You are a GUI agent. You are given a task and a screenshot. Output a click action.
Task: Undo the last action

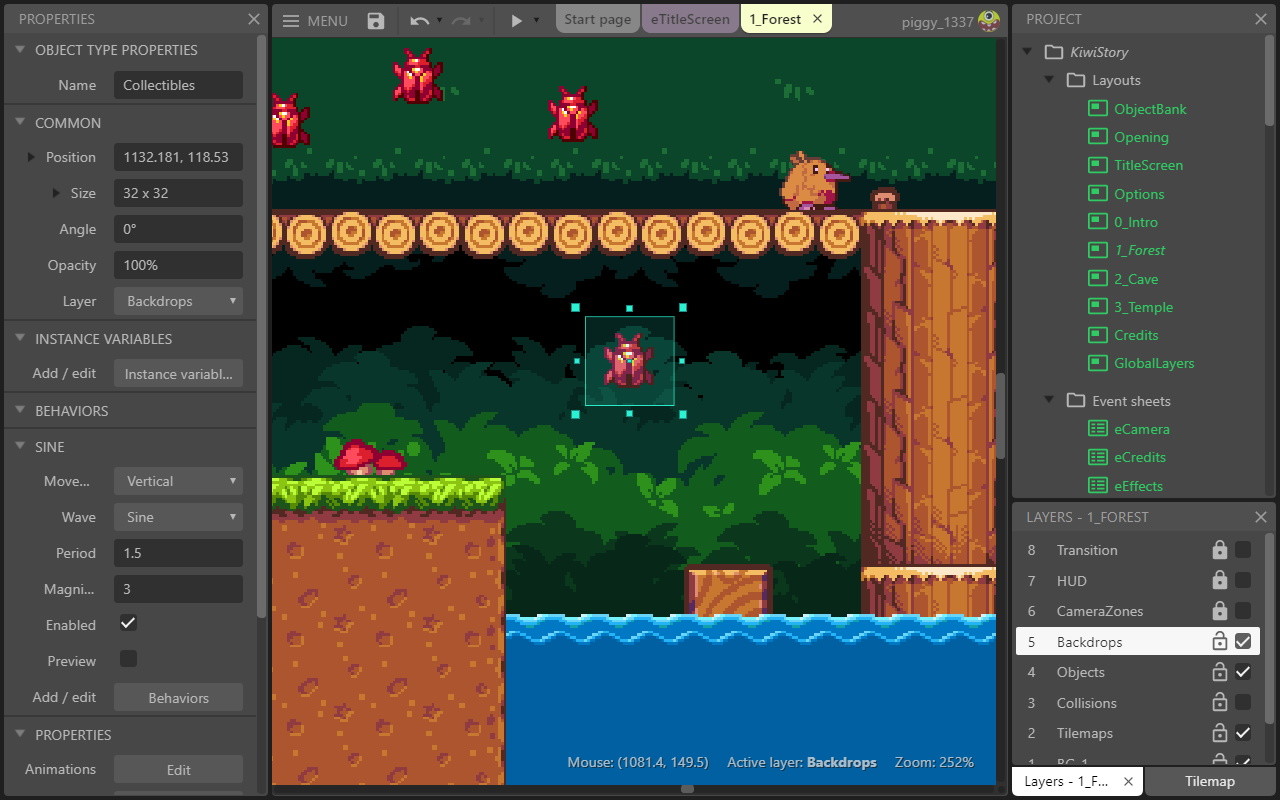coord(419,19)
